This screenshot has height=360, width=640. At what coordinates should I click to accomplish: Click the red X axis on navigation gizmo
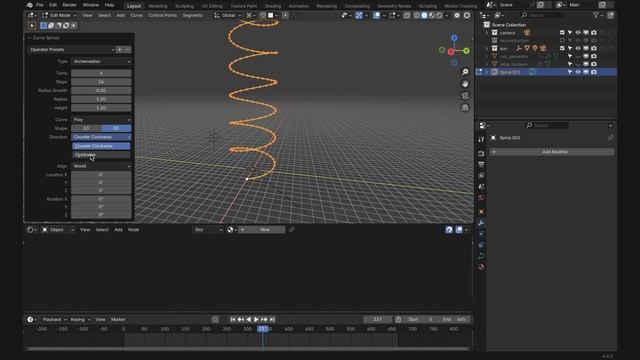coord(451,52)
